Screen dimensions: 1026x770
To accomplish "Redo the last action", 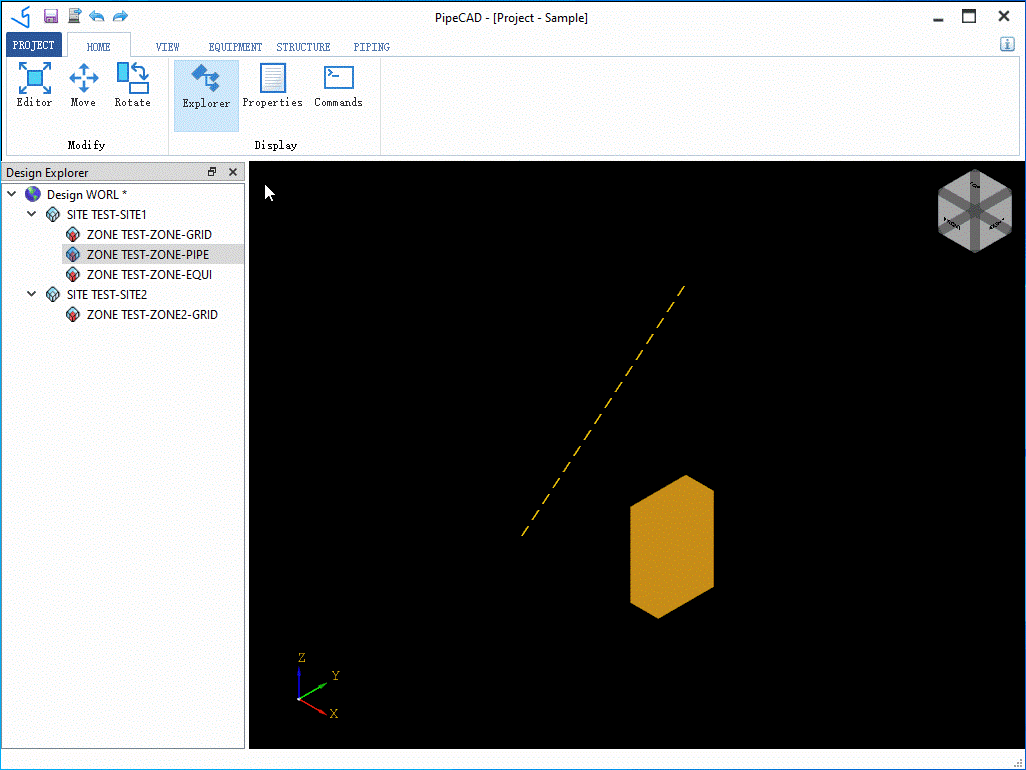I will (x=120, y=16).
